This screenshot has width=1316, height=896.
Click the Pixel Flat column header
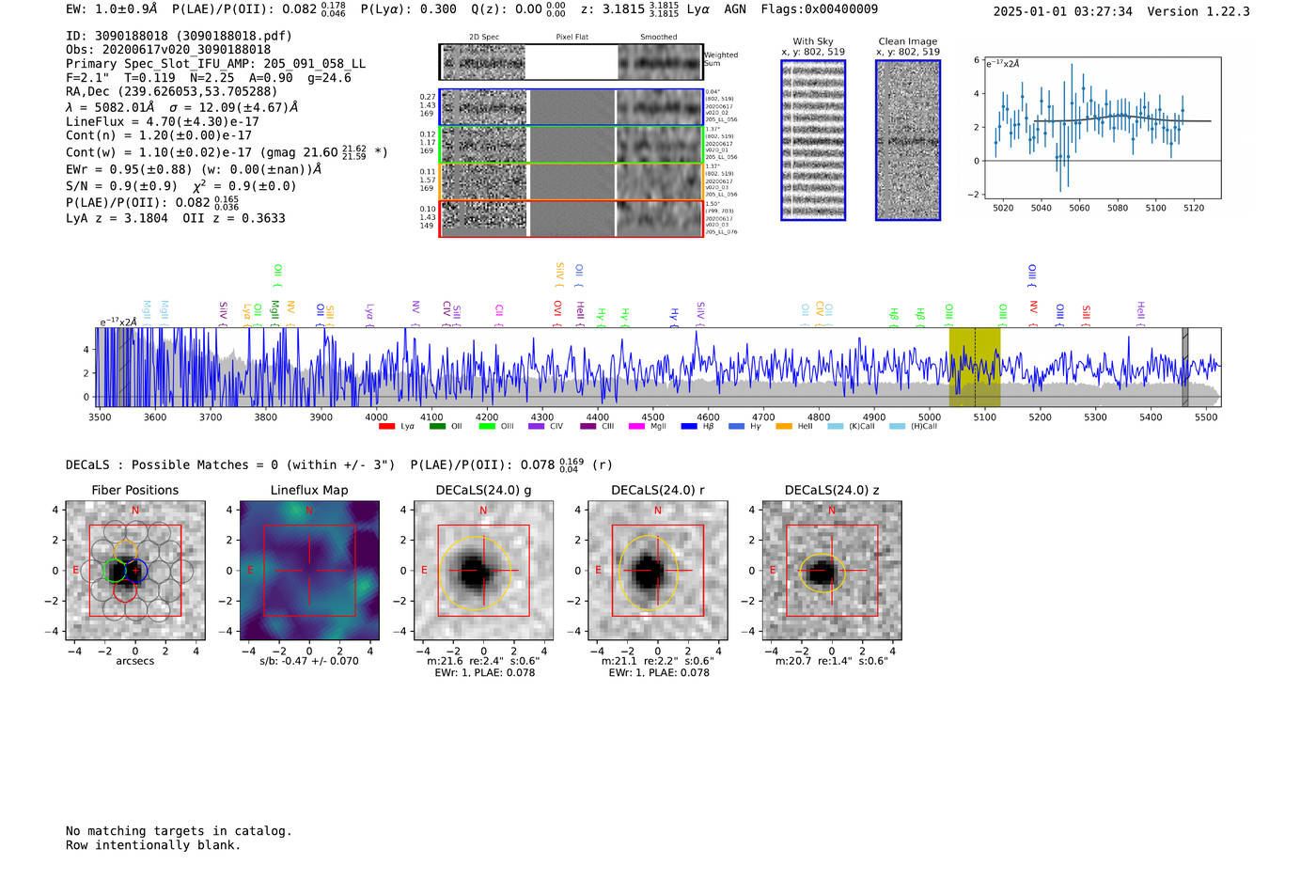pyautogui.click(x=572, y=38)
